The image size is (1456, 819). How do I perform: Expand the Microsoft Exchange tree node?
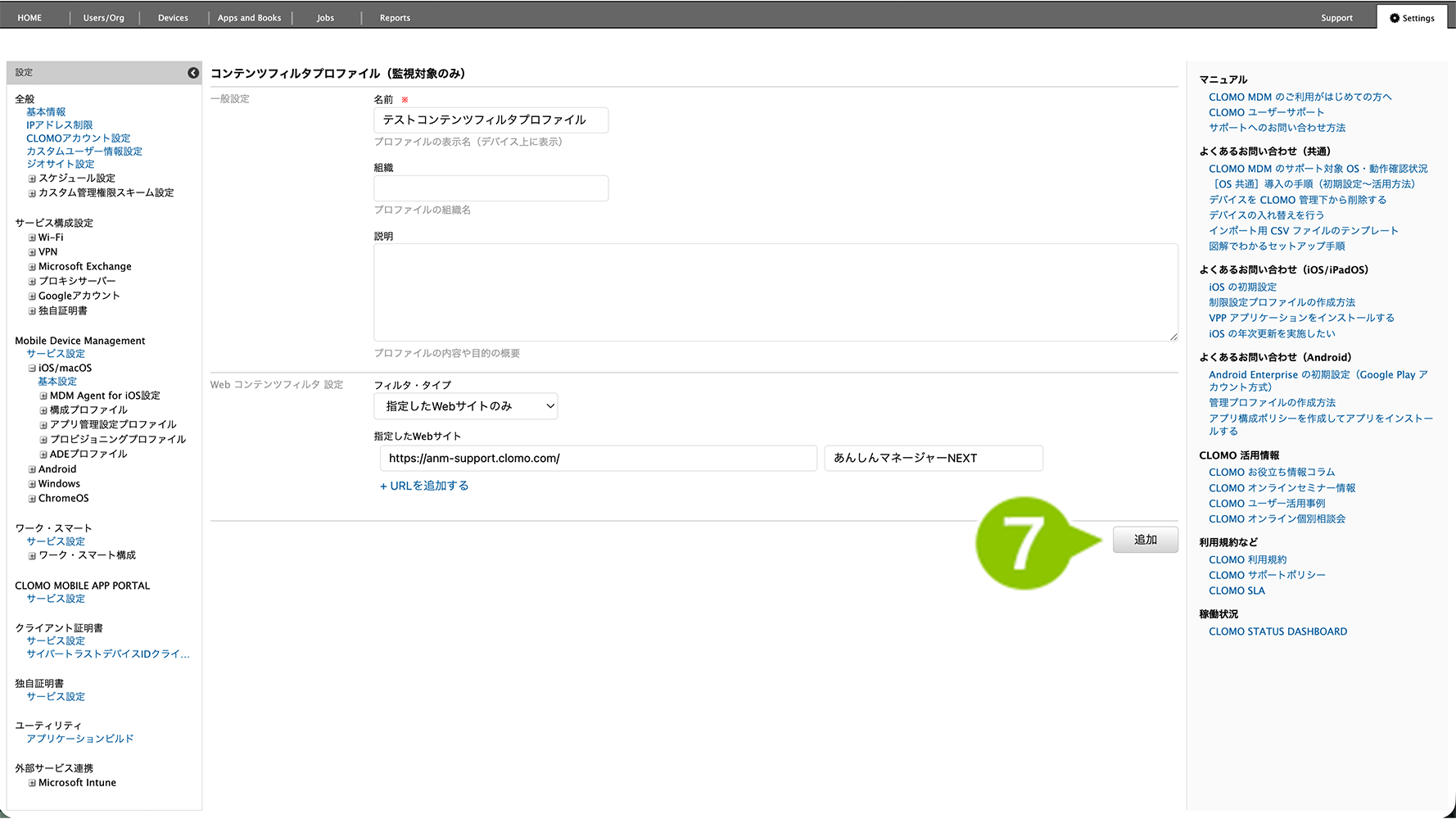click(x=32, y=267)
